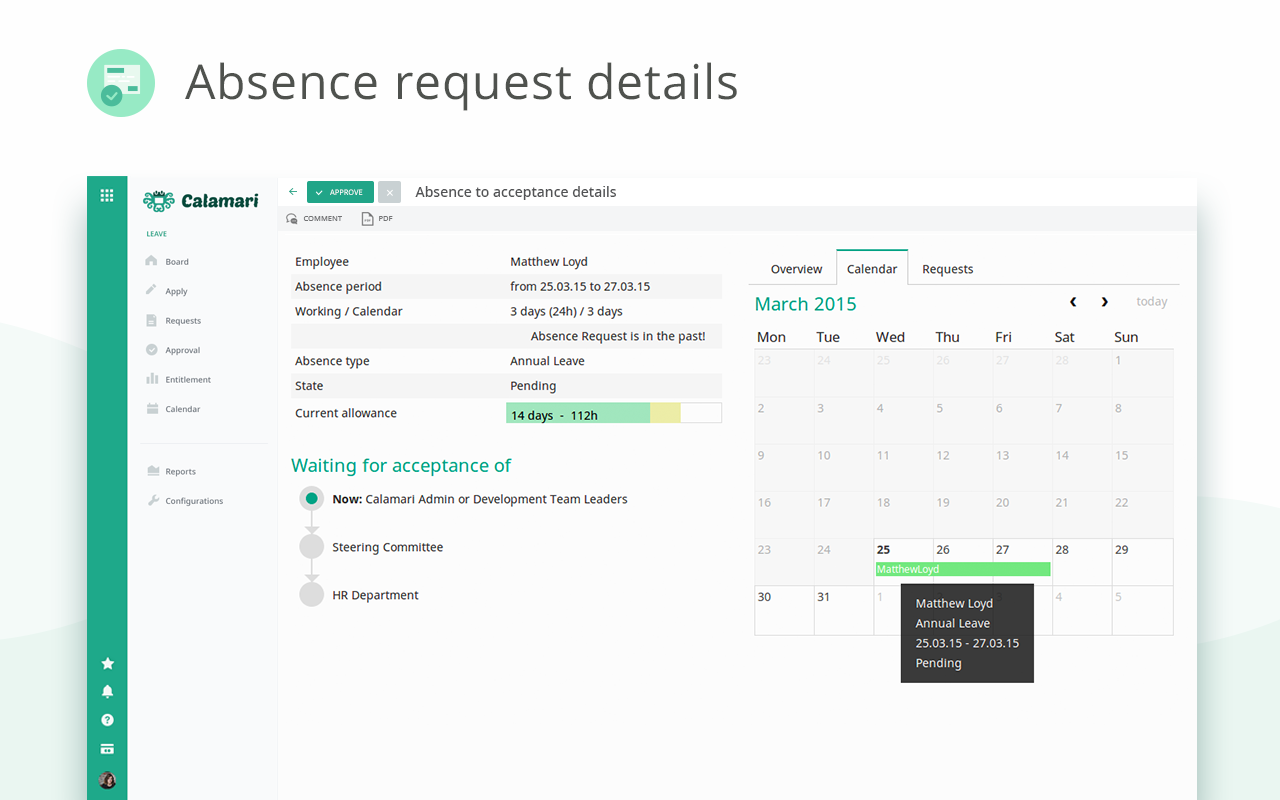This screenshot has height=800, width=1280.
Task: Click the current allowance progress bar
Action: (613, 414)
